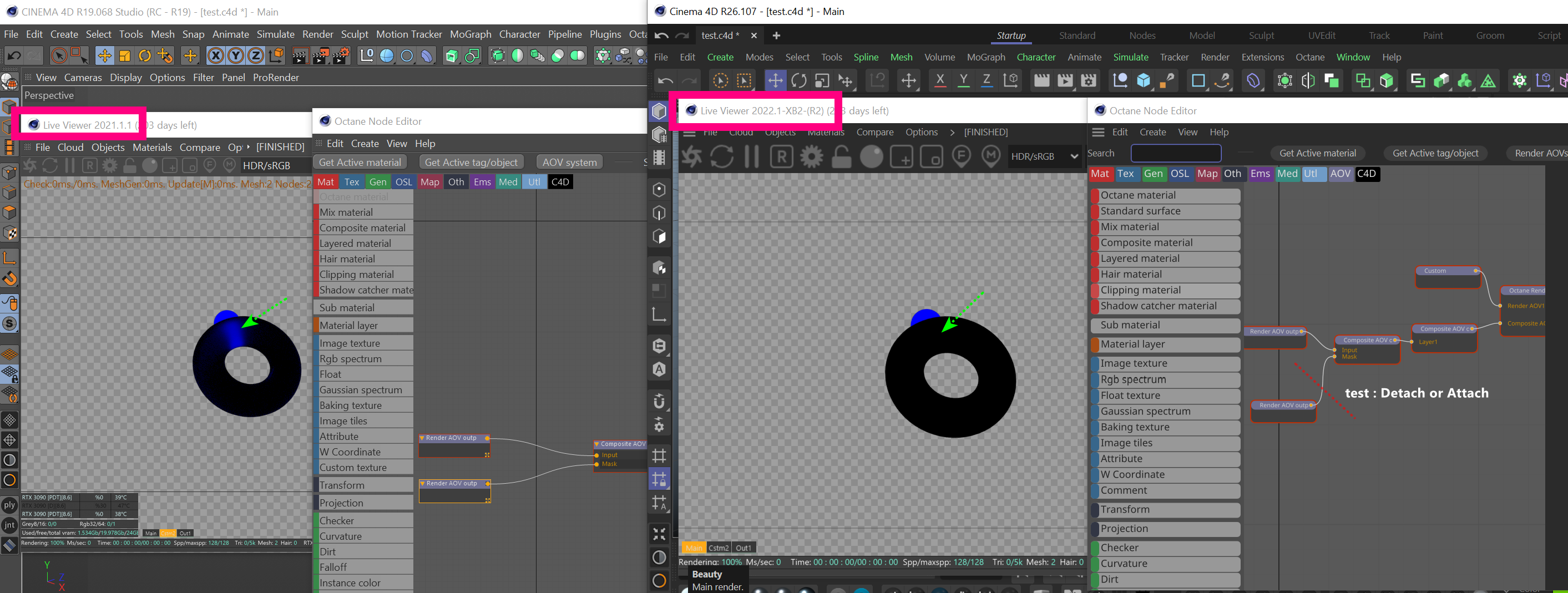This screenshot has height=593, width=1568.
Task: Collapse the upper Render AOV node in R19
Action: 422,438
